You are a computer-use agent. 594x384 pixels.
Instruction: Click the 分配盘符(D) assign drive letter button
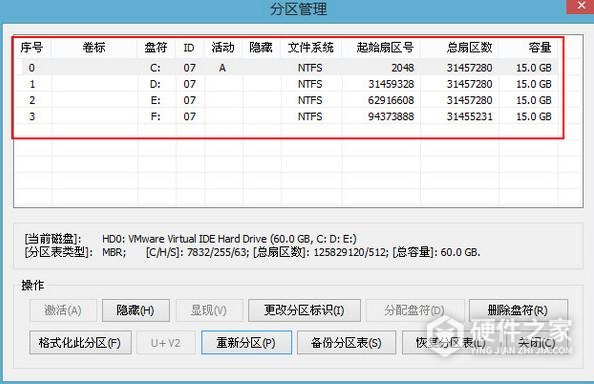(414, 311)
